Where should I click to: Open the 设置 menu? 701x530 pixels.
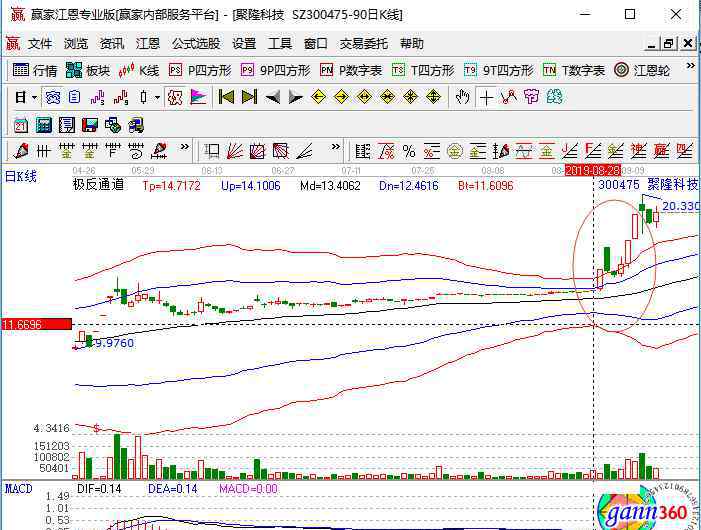pos(244,44)
